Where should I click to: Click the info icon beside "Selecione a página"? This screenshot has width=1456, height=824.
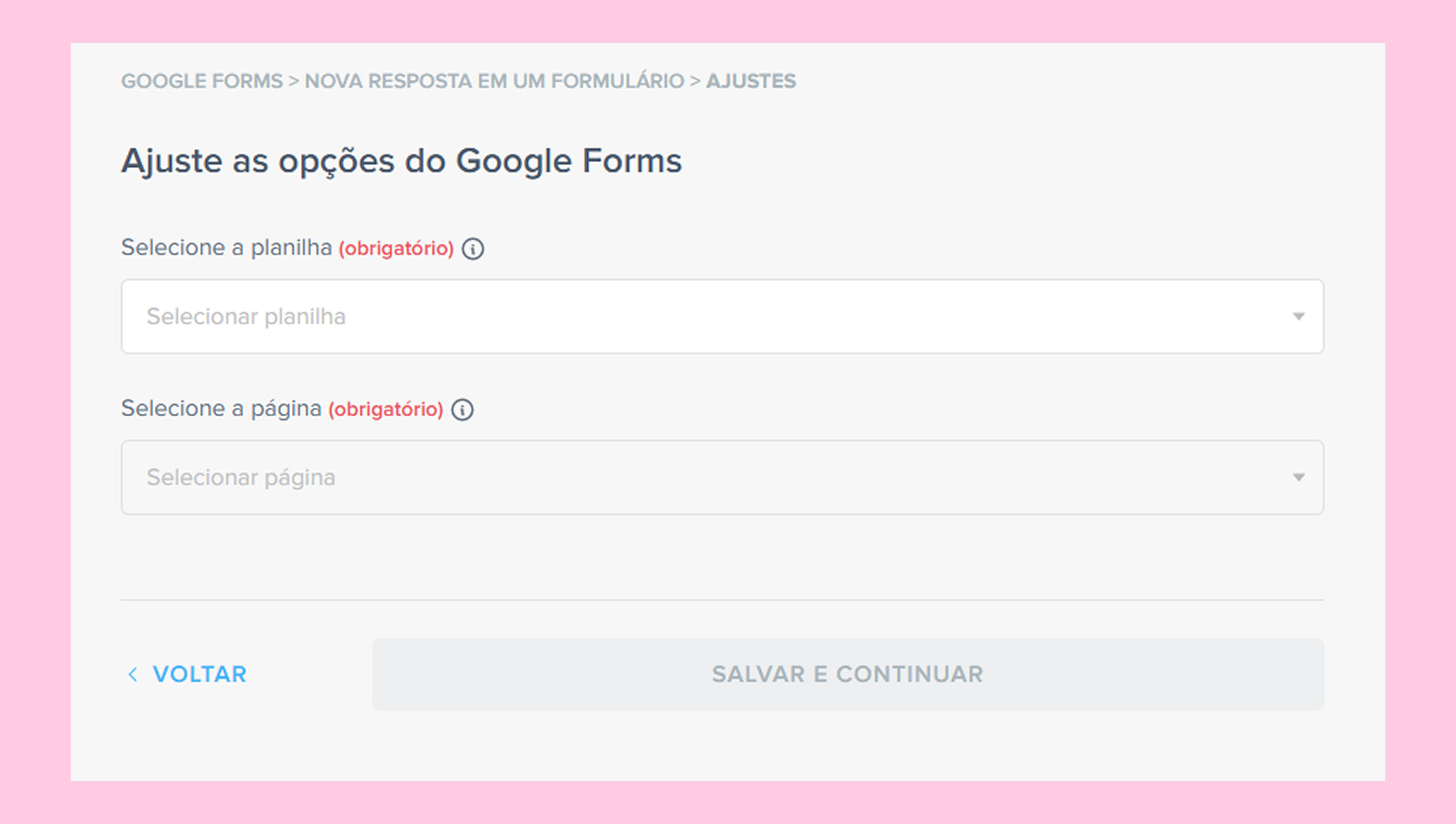coord(462,410)
